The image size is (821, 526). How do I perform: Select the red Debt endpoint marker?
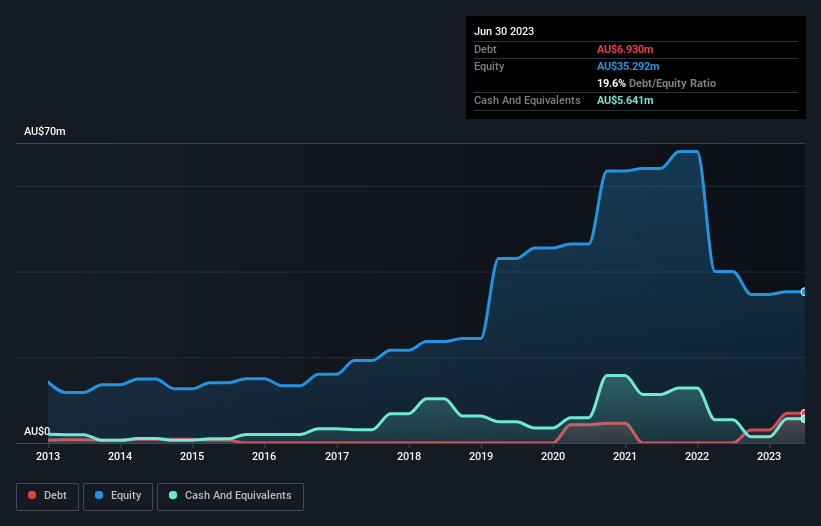pos(804,413)
